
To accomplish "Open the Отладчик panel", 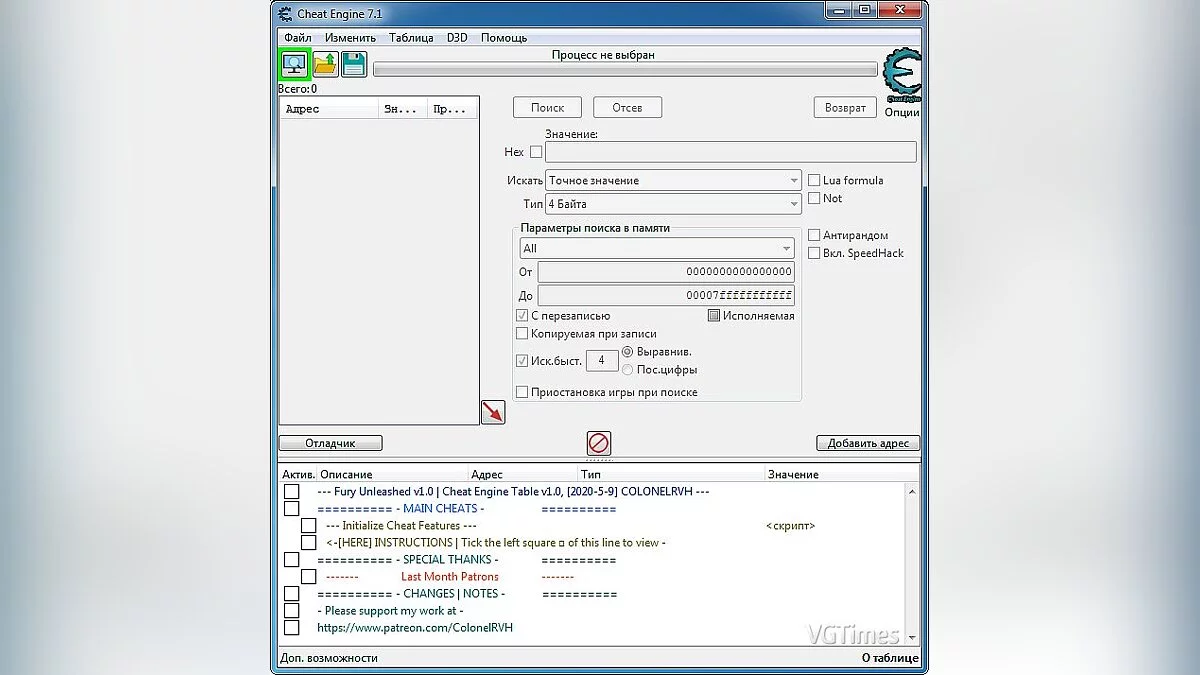I will pos(330,442).
